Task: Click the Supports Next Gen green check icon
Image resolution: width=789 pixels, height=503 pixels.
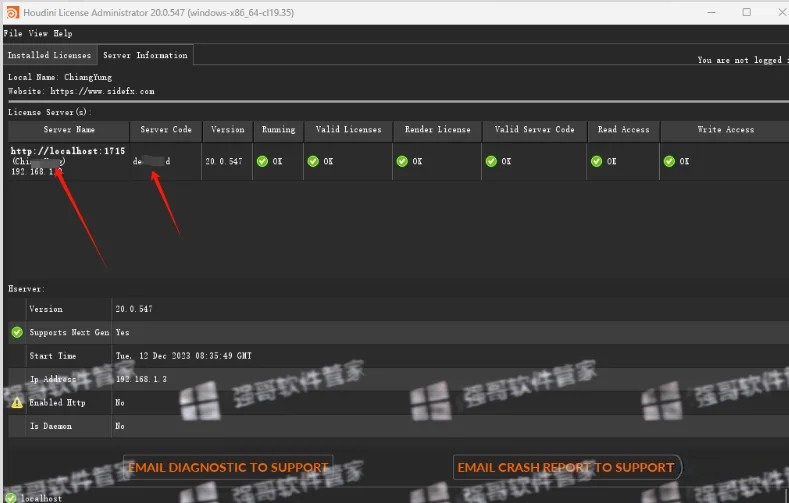Action: pos(17,332)
